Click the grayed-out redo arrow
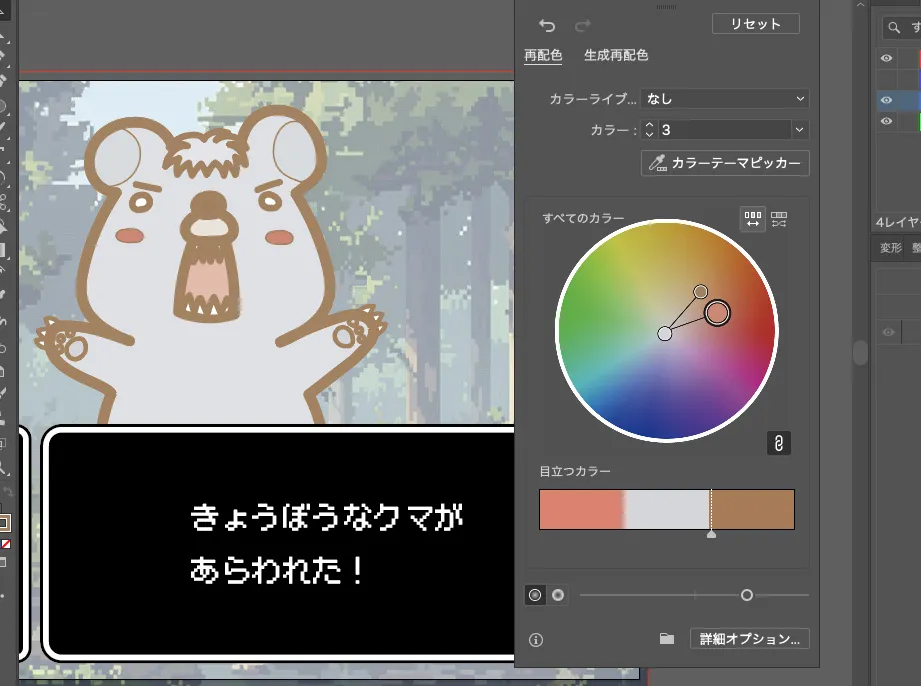 [581, 23]
